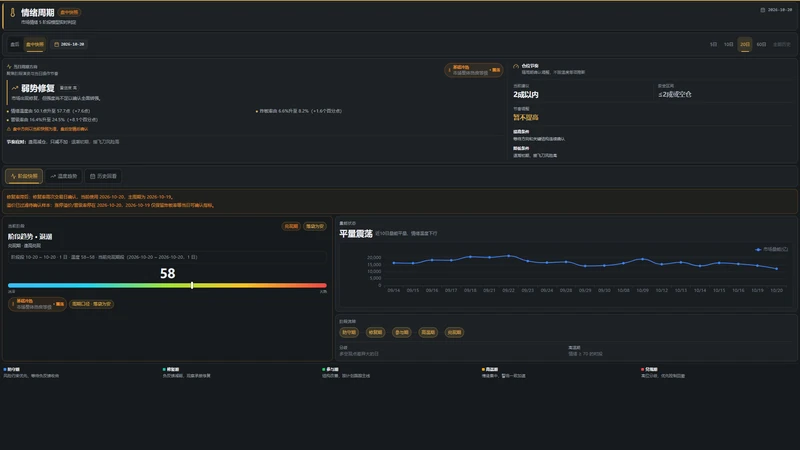Click the gauge icon beside 仓位节奏
Image resolution: width=800 pixels, height=450 pixels.
(x=516, y=66)
